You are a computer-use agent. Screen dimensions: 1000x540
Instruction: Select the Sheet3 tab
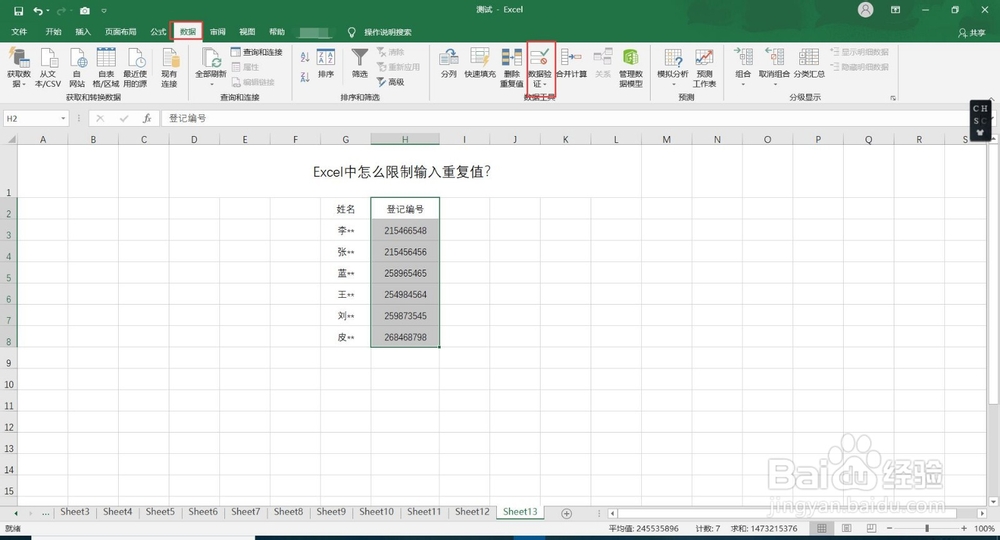point(75,512)
